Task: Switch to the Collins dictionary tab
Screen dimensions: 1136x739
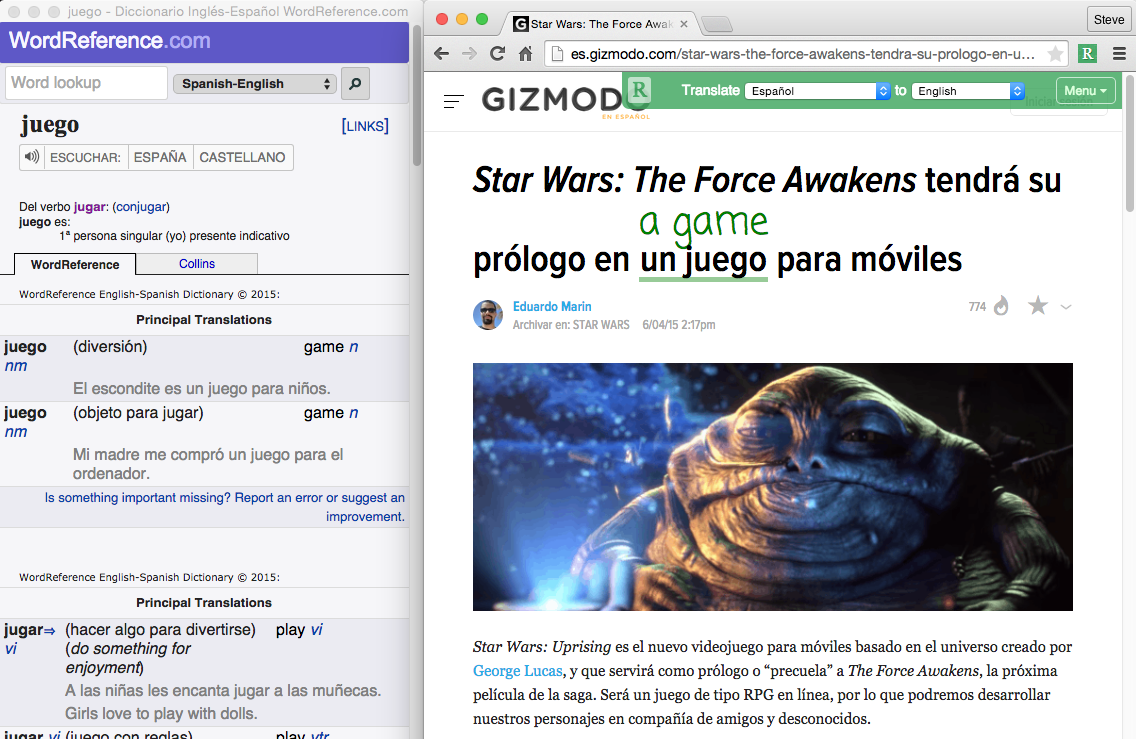Action: point(197,264)
